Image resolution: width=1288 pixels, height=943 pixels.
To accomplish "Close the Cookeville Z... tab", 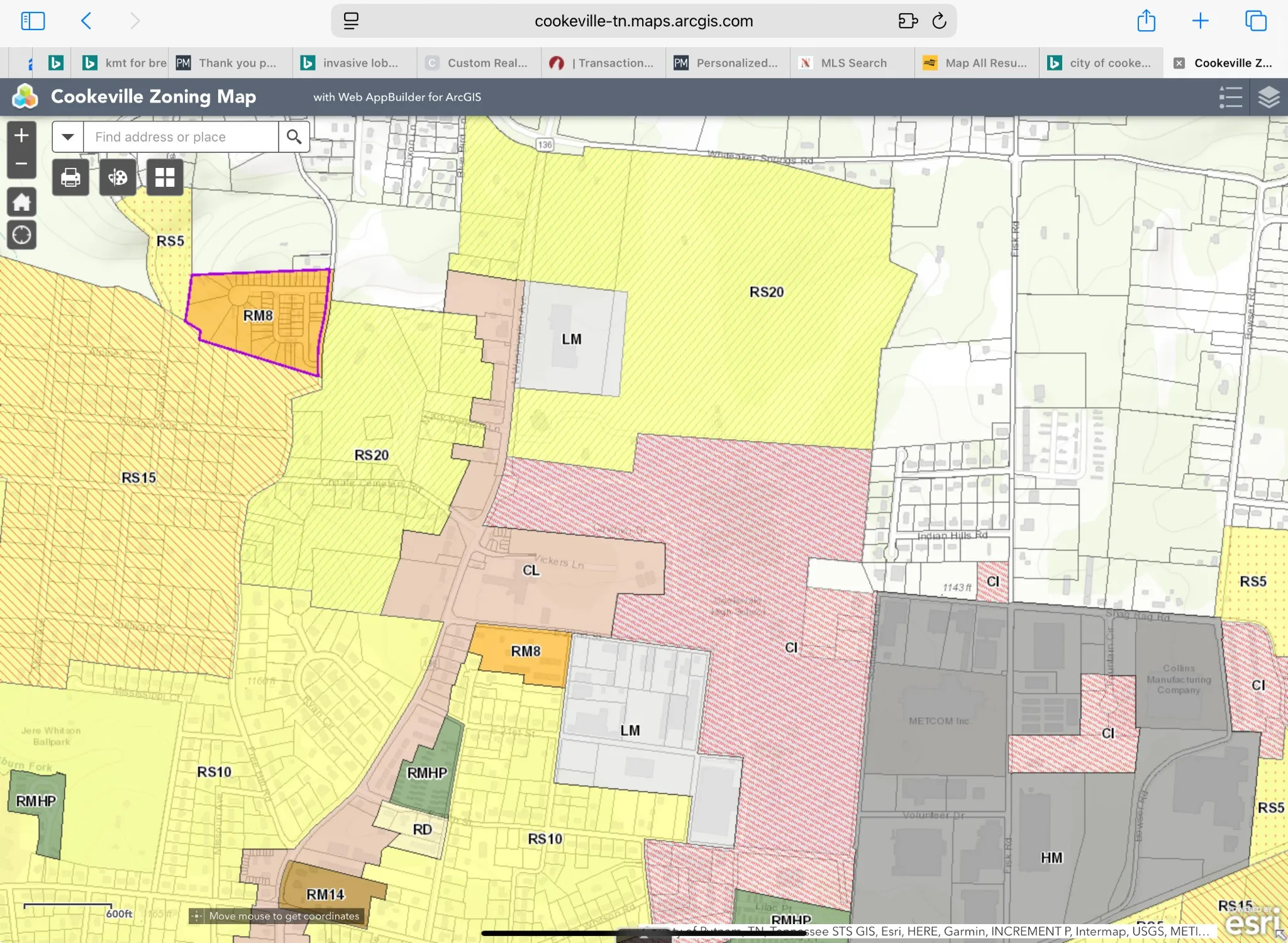I will click(1179, 63).
